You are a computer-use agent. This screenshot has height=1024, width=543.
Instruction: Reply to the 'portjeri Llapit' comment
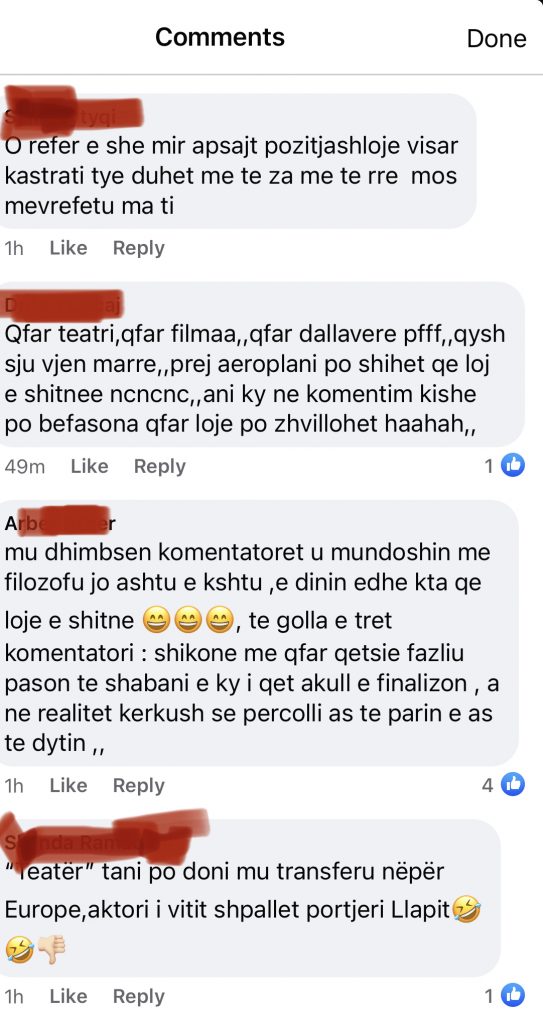(139, 996)
